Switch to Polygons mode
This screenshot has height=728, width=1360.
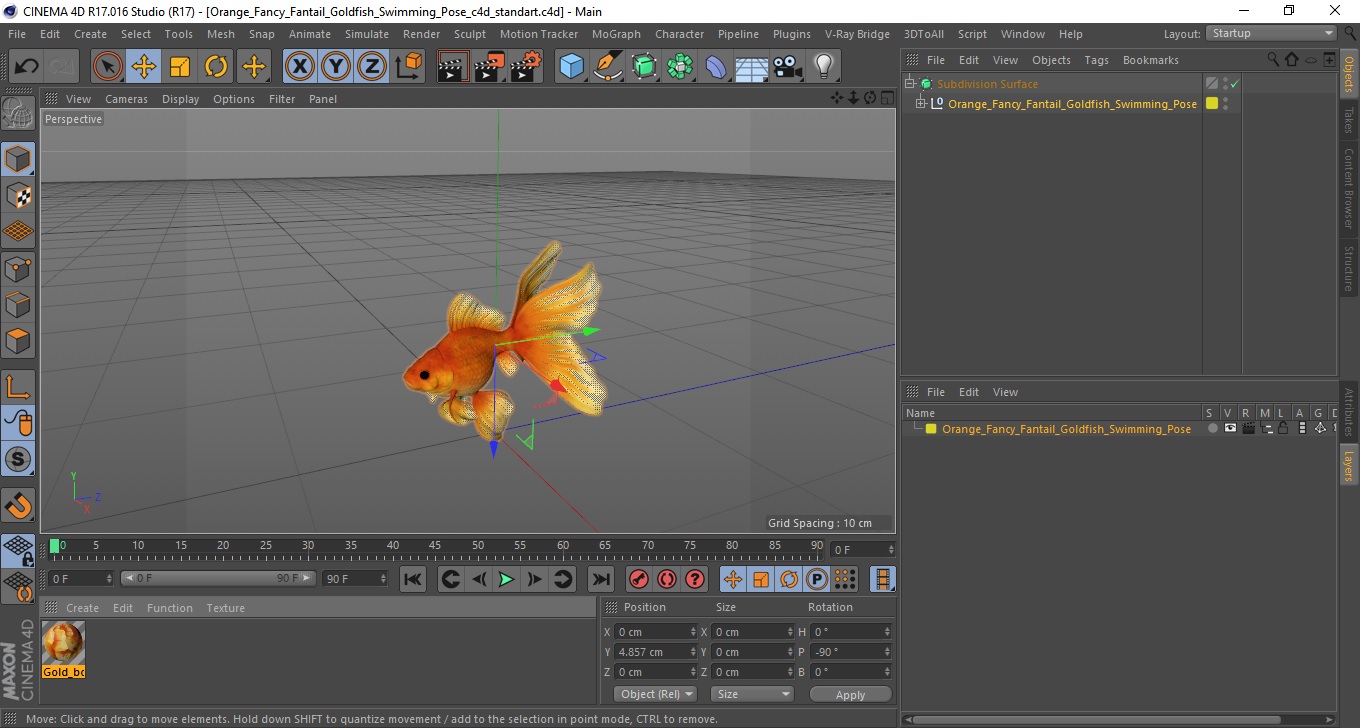coord(18,341)
